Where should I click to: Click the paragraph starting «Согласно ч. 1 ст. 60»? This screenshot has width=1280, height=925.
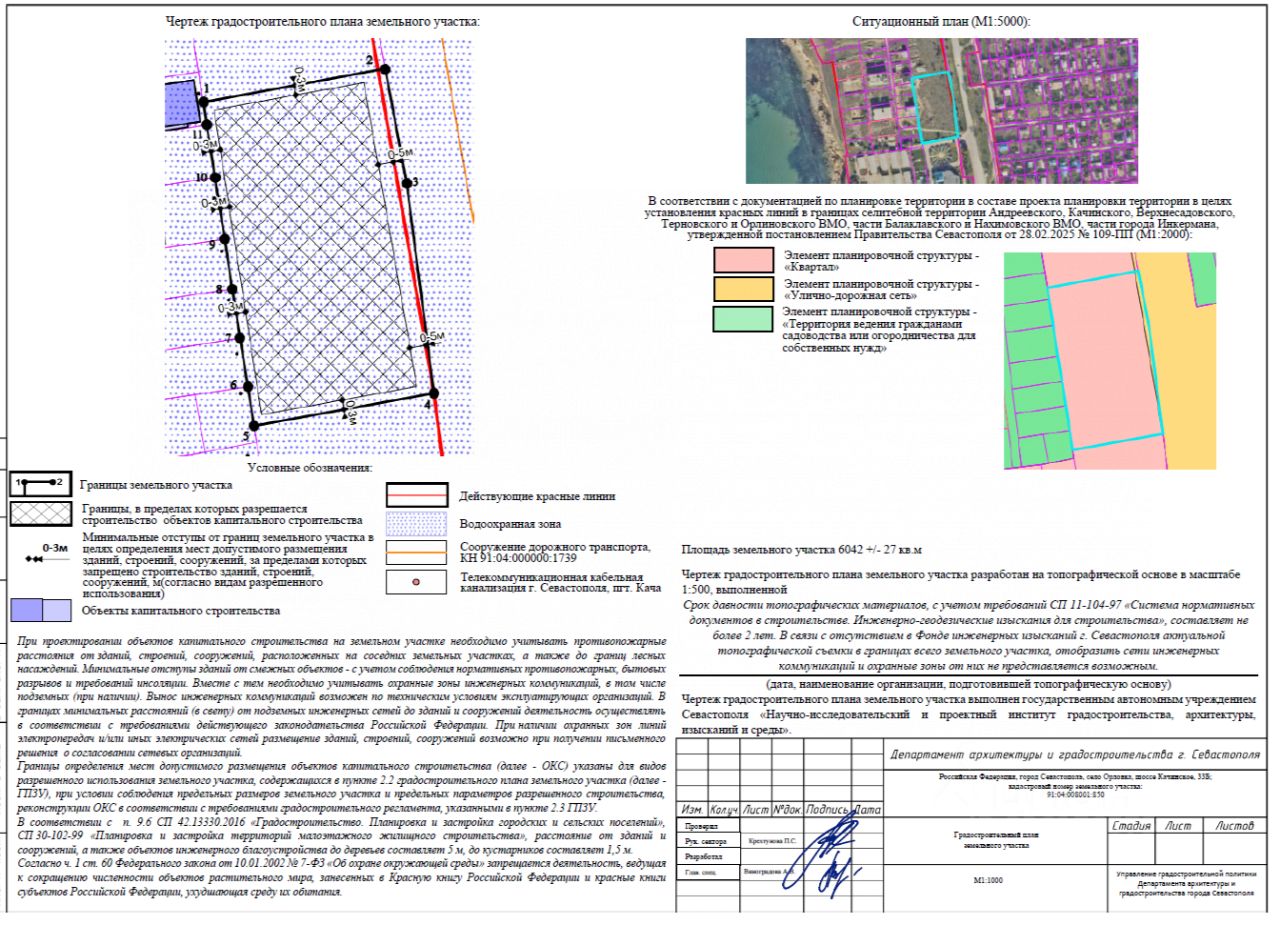pyautogui.click(x=341, y=877)
